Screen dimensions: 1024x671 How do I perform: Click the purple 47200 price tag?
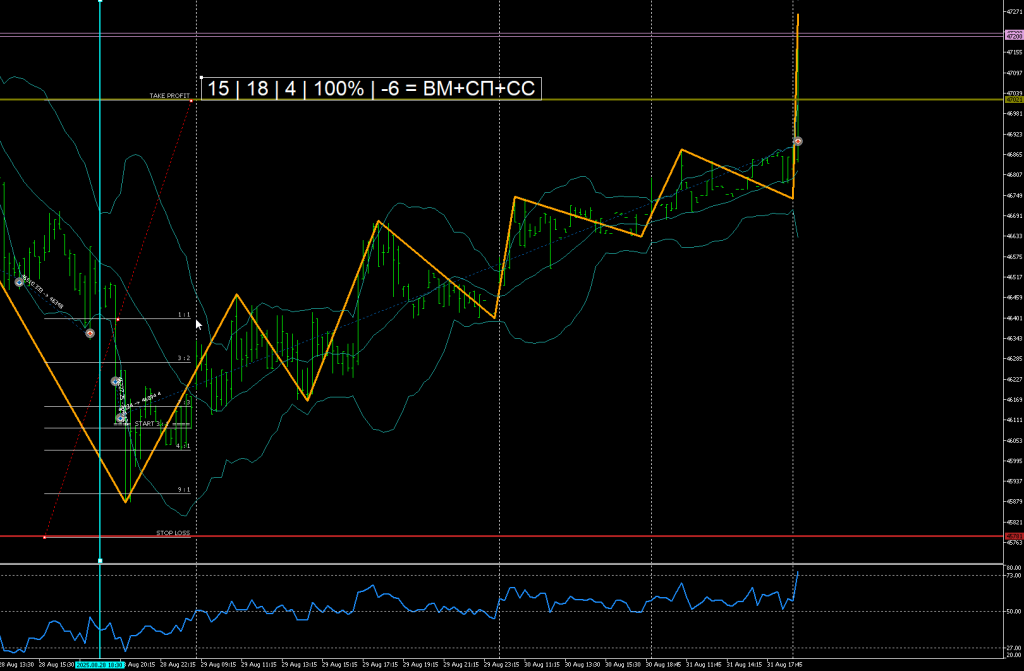click(1012, 36)
